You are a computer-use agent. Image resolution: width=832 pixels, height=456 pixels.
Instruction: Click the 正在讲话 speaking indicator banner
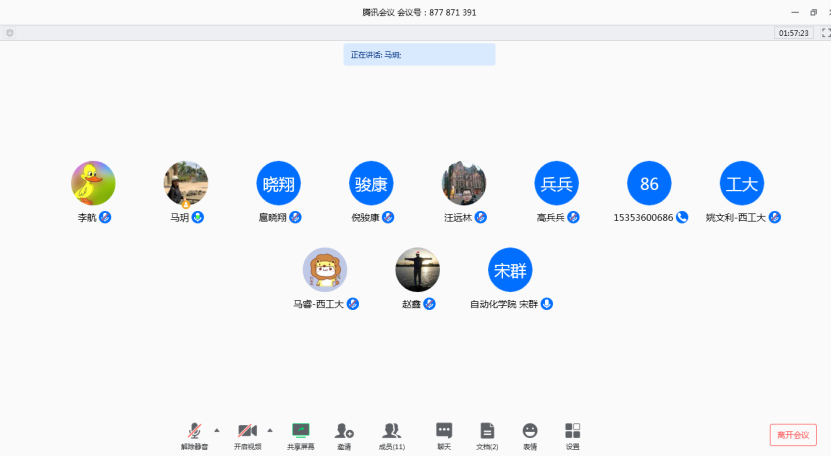click(419, 55)
